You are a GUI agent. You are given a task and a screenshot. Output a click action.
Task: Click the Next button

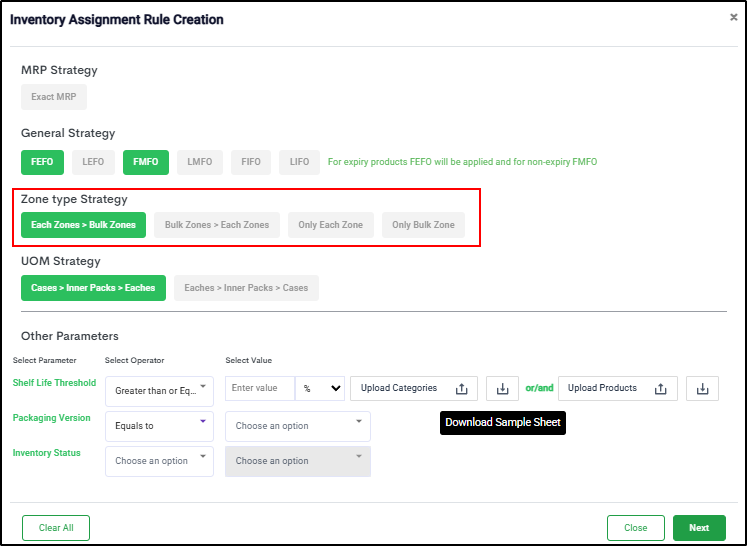pos(699,528)
